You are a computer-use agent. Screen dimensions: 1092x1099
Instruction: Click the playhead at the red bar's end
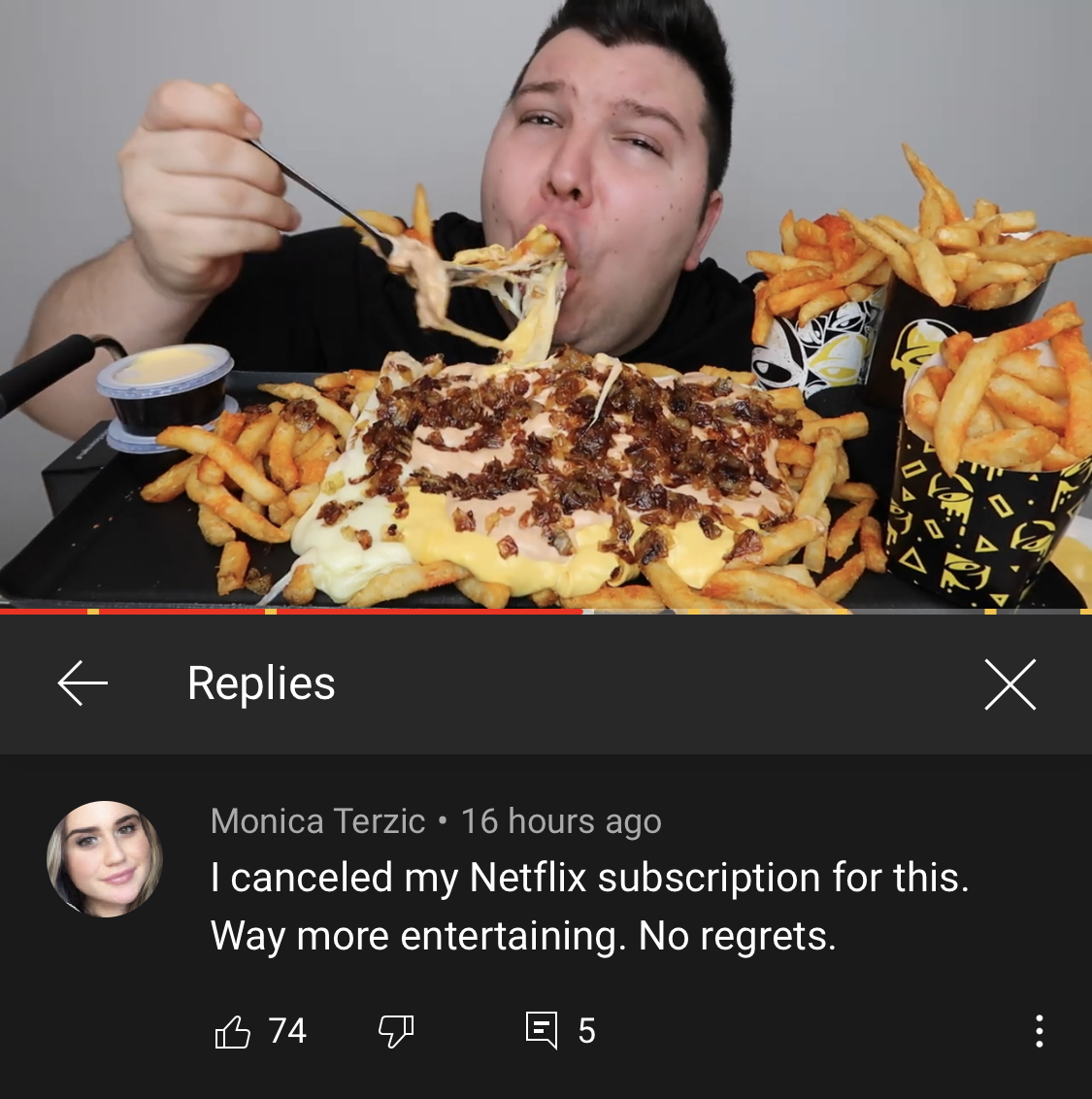coord(582,612)
